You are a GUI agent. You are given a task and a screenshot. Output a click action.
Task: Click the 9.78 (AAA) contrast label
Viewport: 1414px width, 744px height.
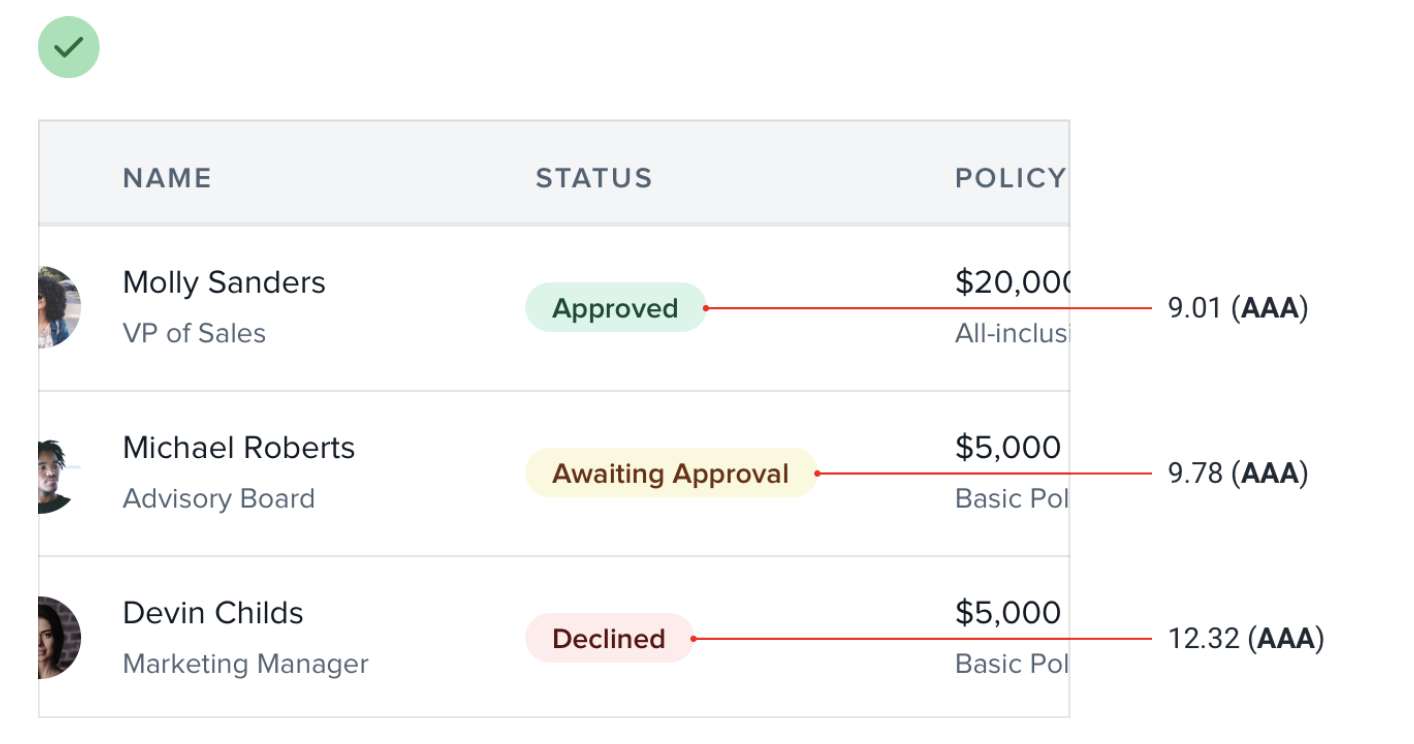tap(1238, 473)
